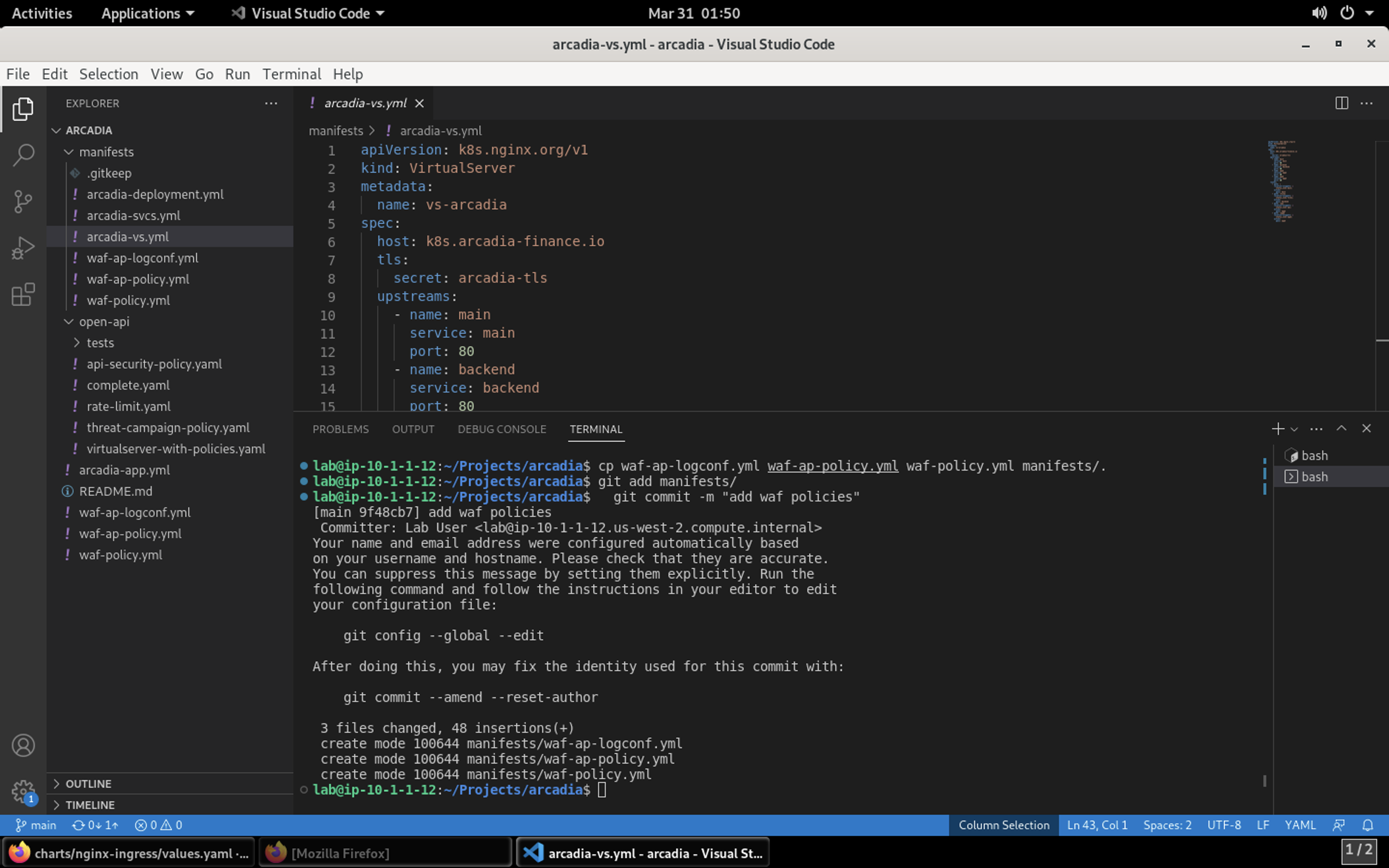1389x868 pixels.
Task: Synchronize changes in status bar
Action: [x=95, y=825]
